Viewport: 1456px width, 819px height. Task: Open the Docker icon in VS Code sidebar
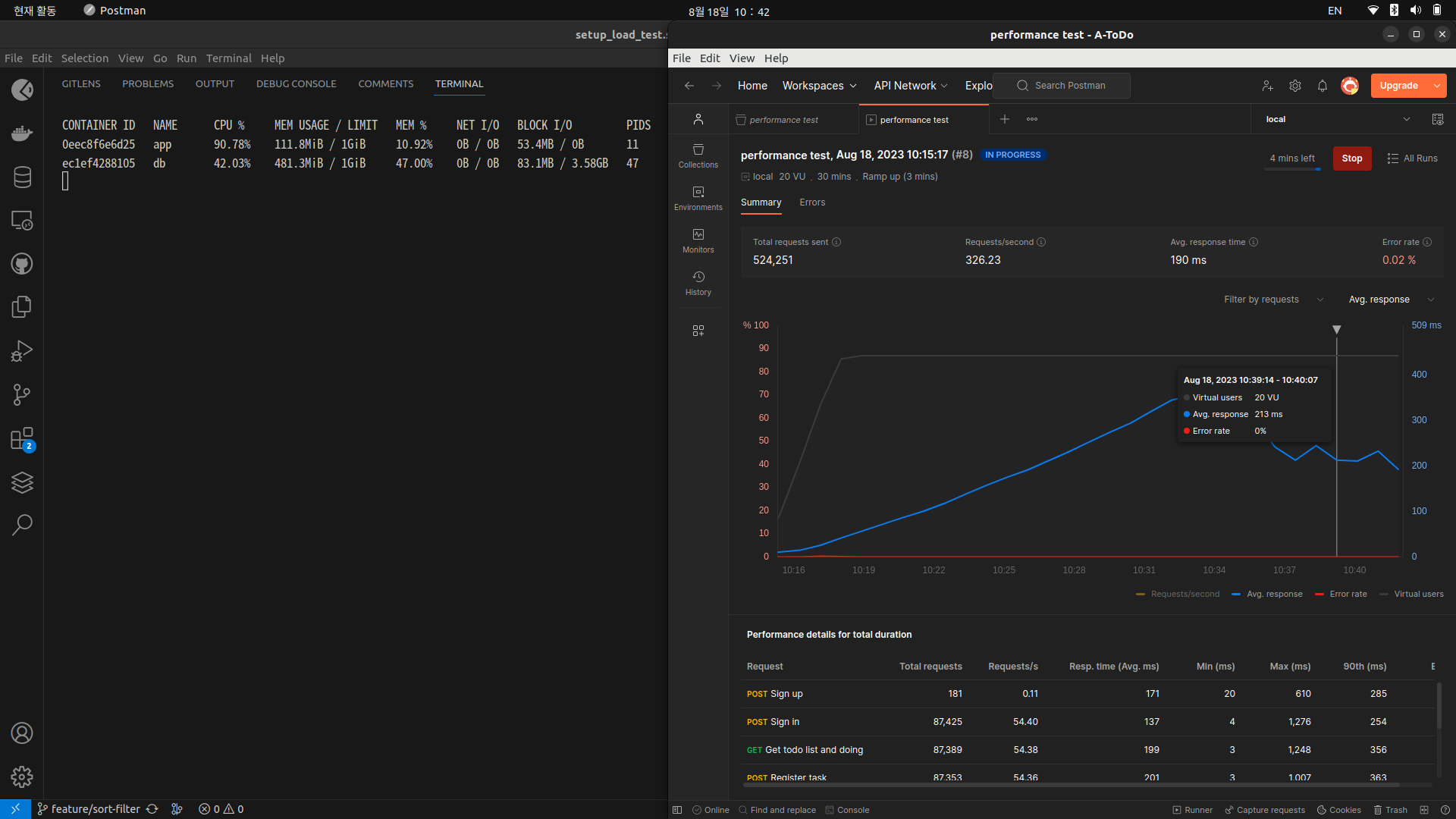22,133
